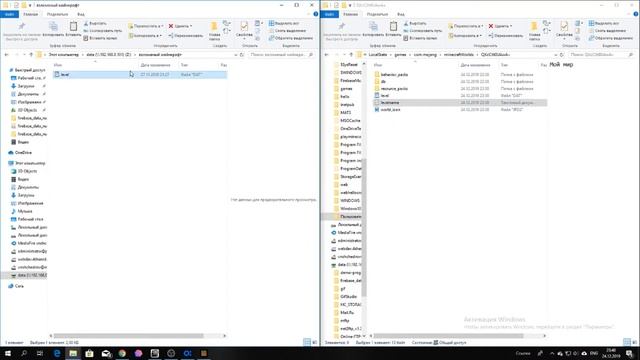Open the View tab in left window
The width and height of the screenshot is (640, 360).
coord(81,14)
